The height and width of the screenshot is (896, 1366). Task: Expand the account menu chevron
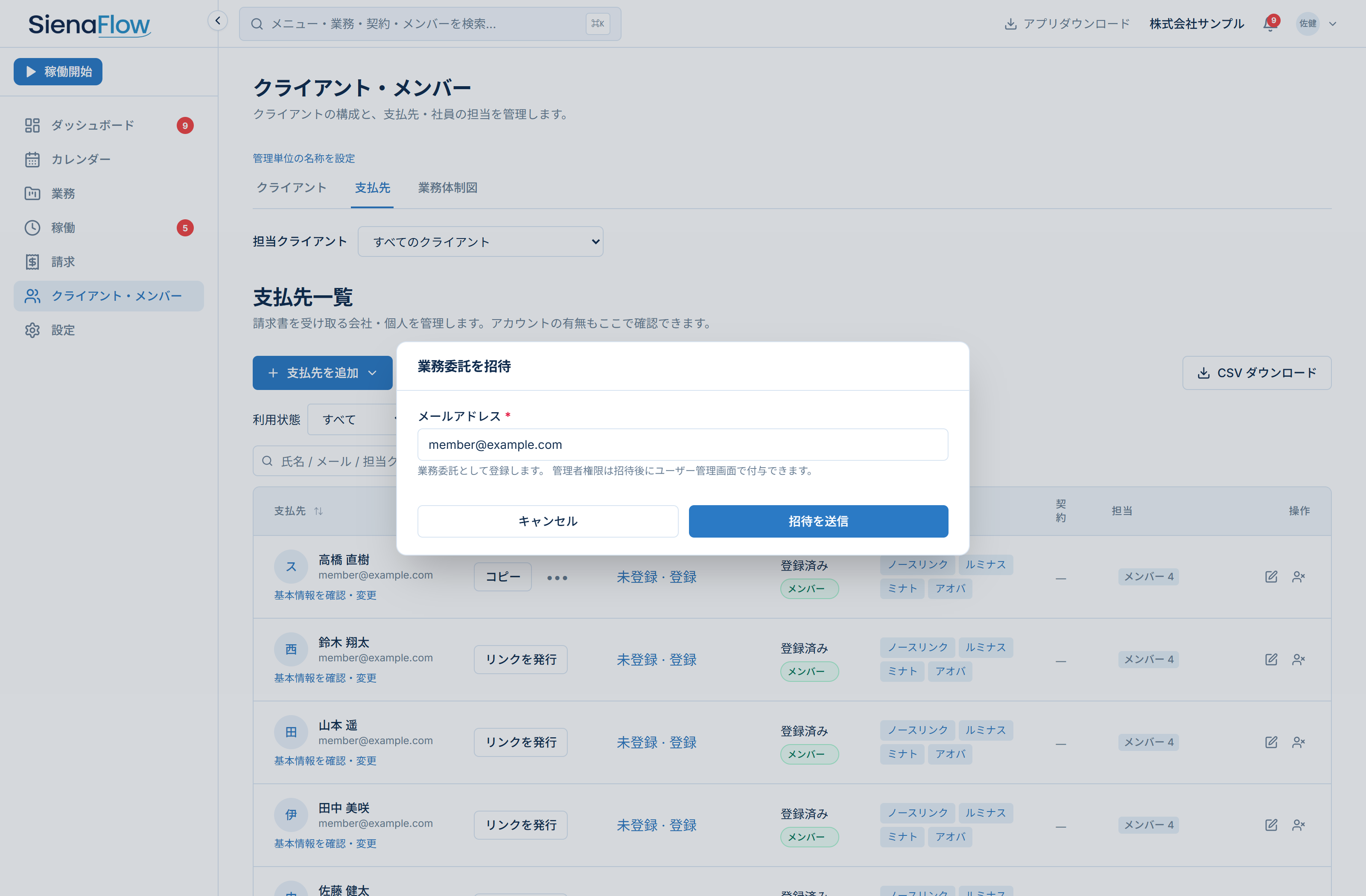click(x=1333, y=24)
